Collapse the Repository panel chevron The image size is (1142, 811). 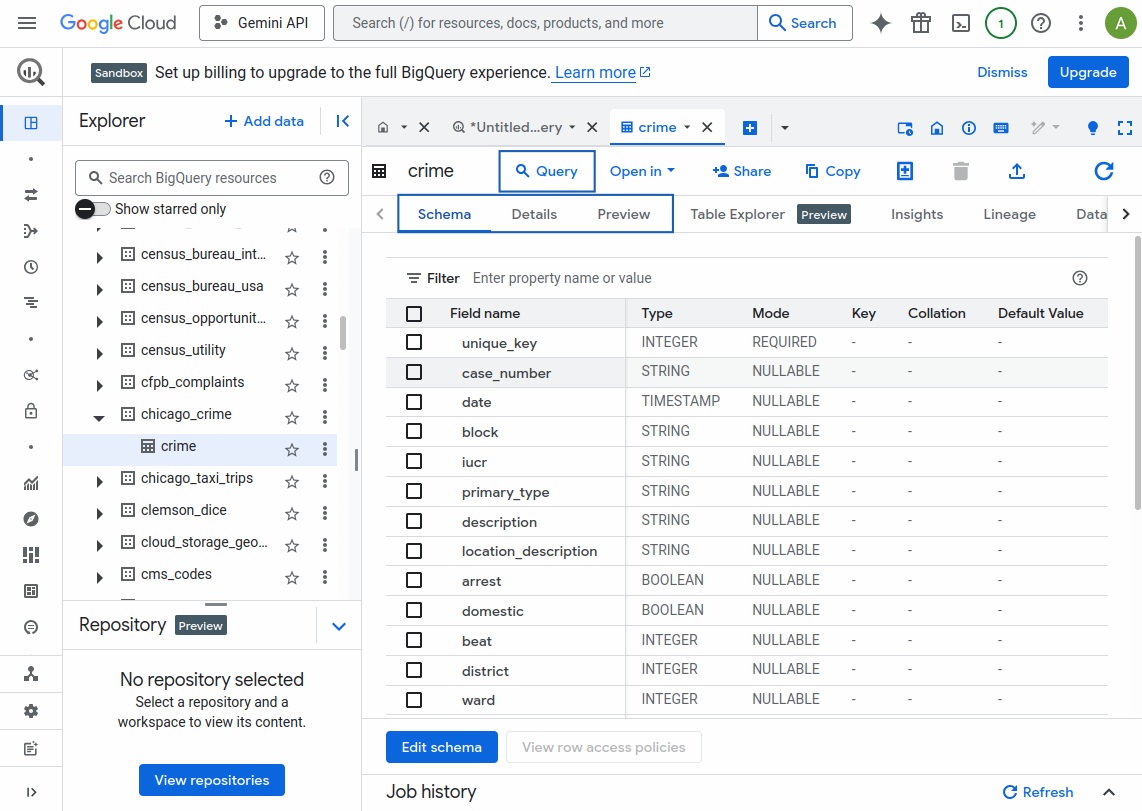point(339,626)
